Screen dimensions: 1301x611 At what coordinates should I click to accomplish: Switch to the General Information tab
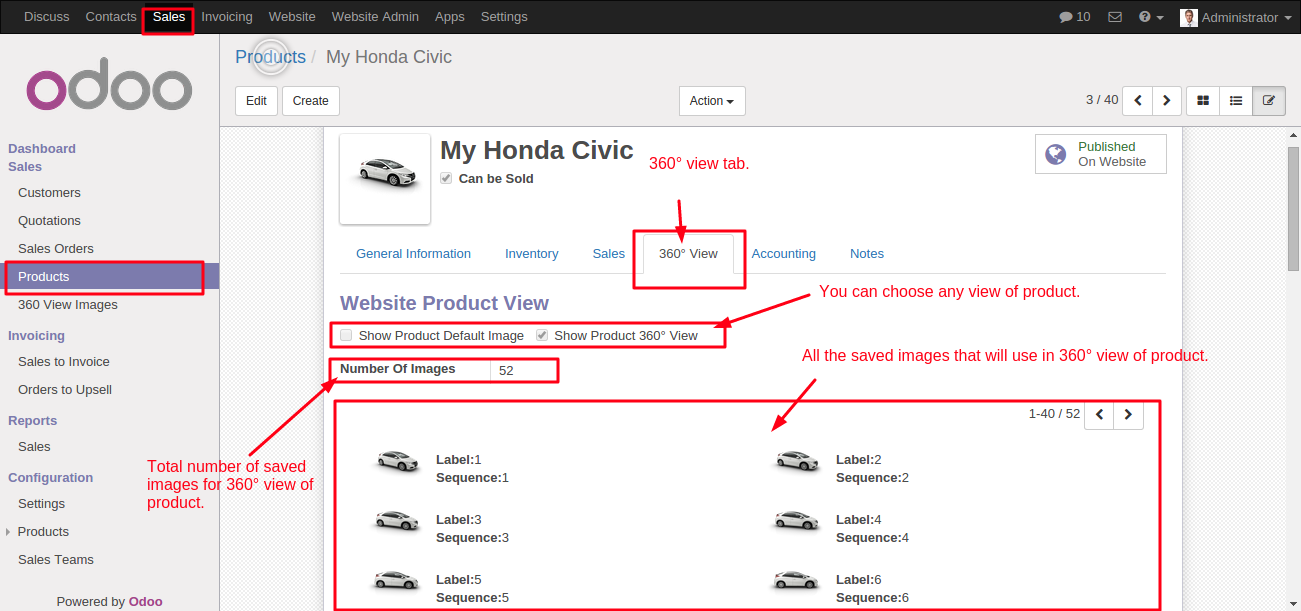click(x=413, y=254)
